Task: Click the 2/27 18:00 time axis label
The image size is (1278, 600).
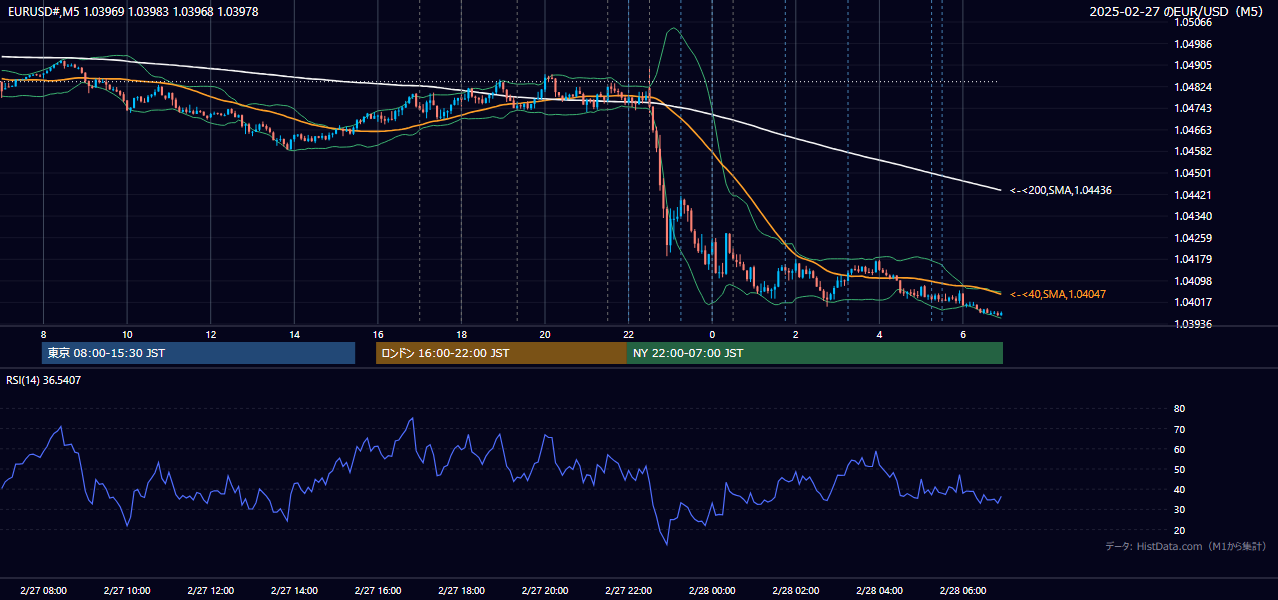Action: (461, 590)
